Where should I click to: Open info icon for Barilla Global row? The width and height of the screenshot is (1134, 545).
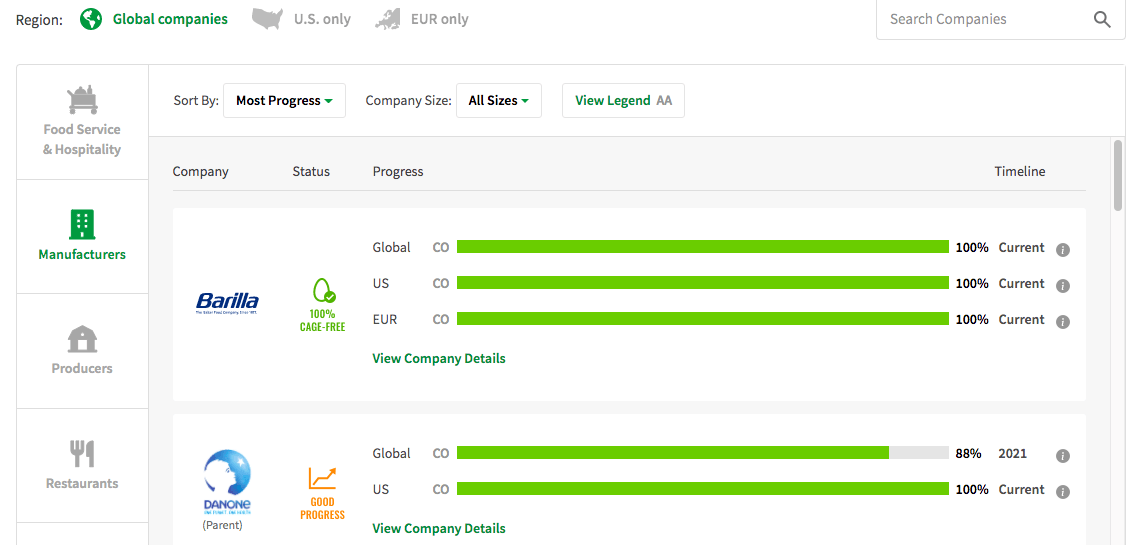[x=1062, y=250]
